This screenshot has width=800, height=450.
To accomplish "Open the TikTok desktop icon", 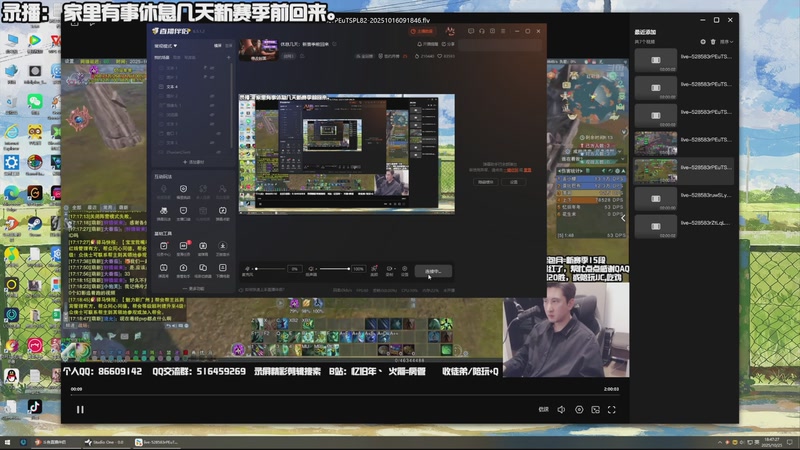I will click(x=35, y=408).
